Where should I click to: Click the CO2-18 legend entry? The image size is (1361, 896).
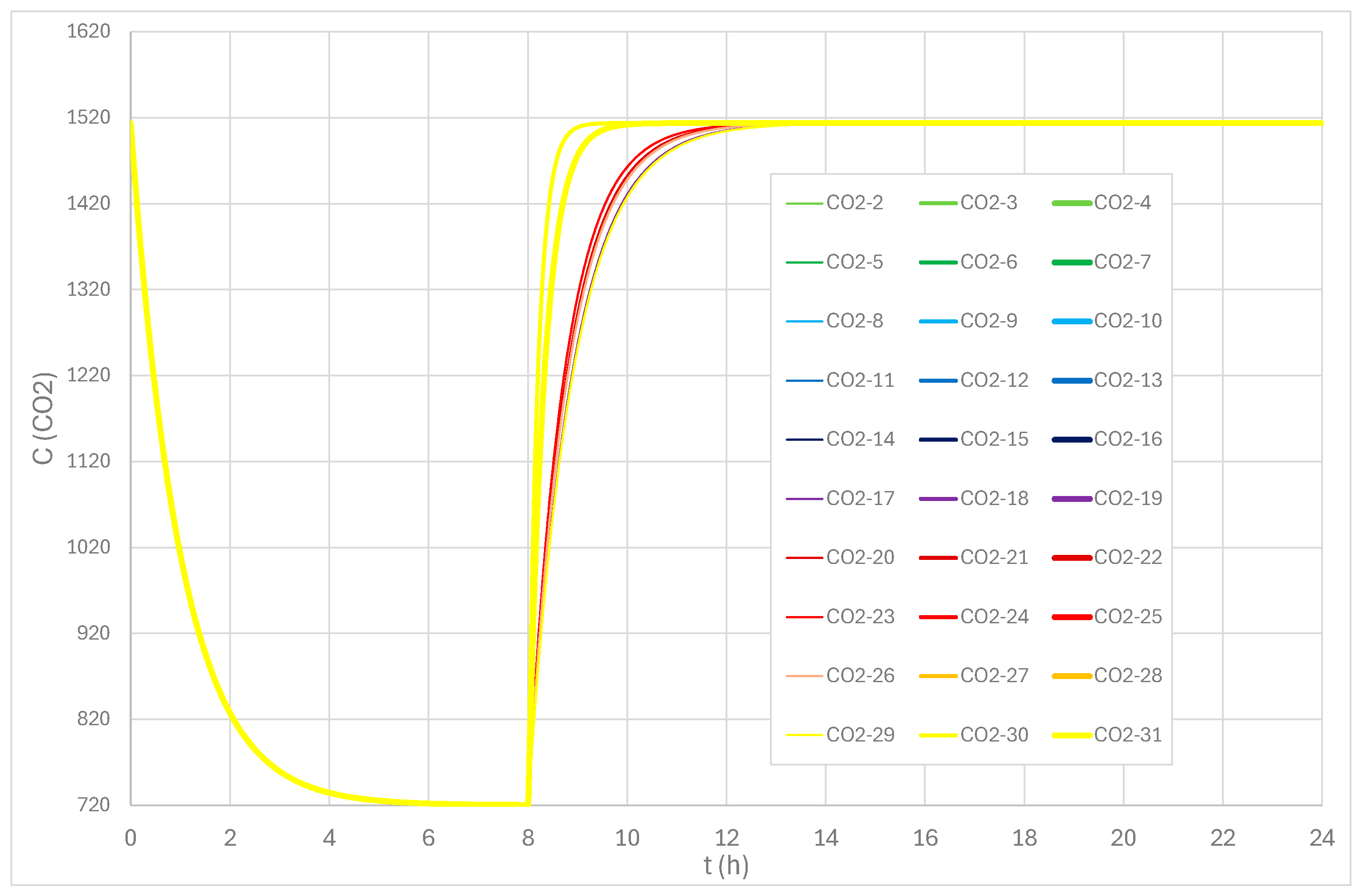point(974,499)
